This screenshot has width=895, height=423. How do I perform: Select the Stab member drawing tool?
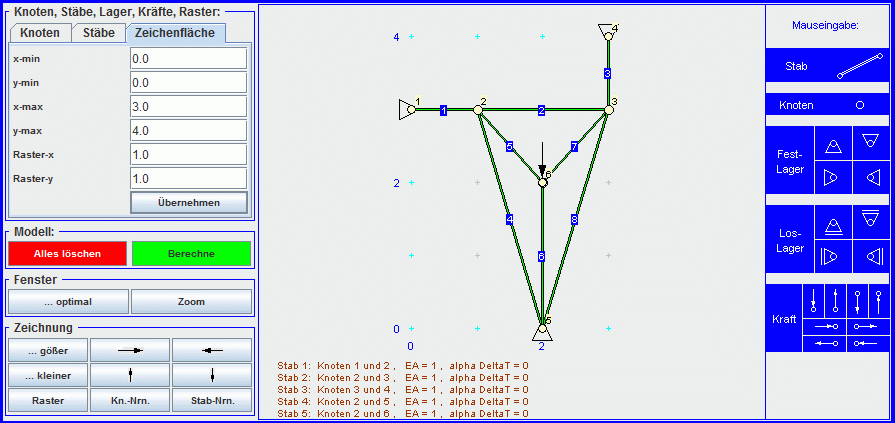pos(827,66)
